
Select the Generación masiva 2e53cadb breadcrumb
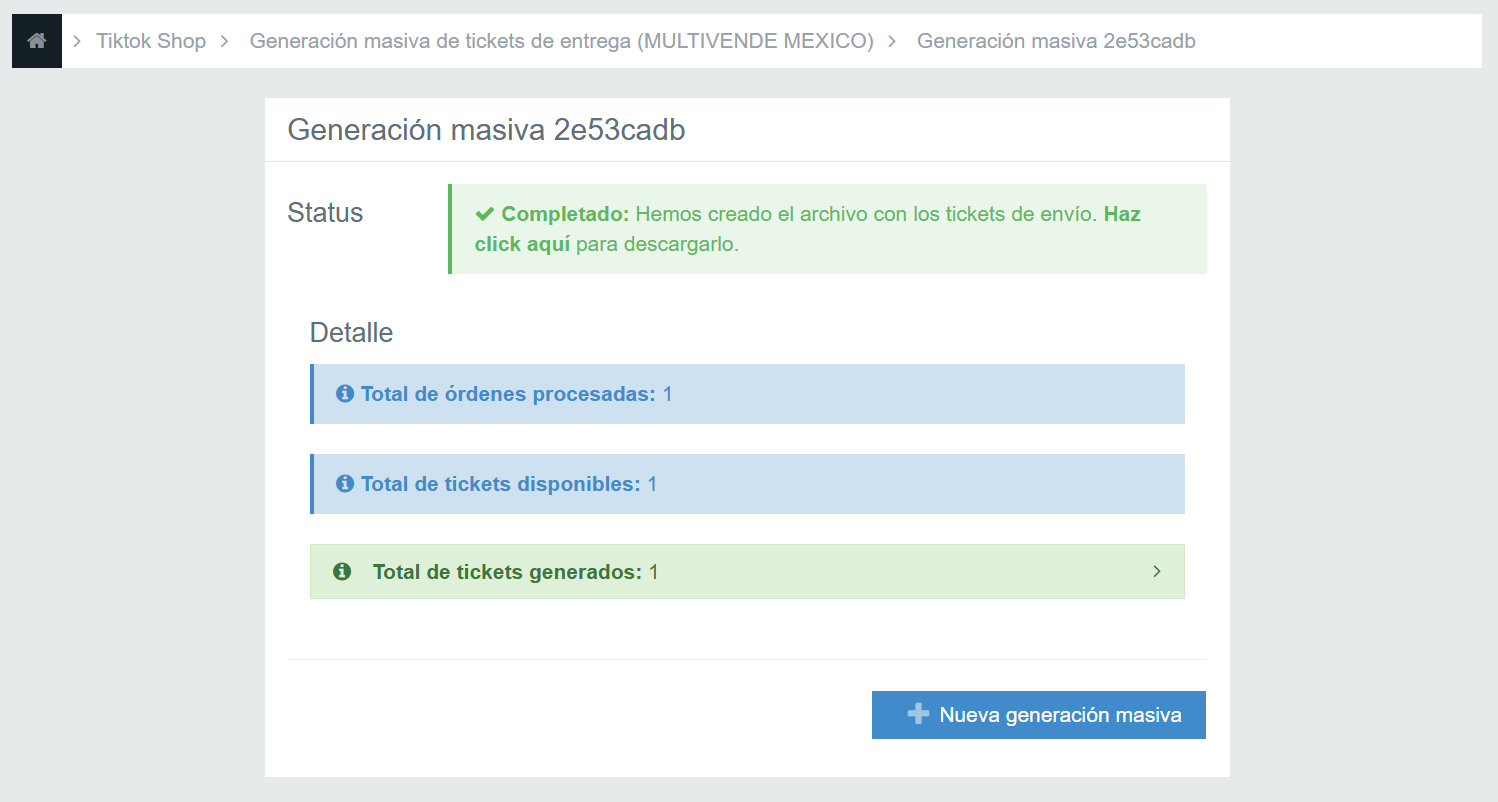pyautogui.click(x=1056, y=41)
